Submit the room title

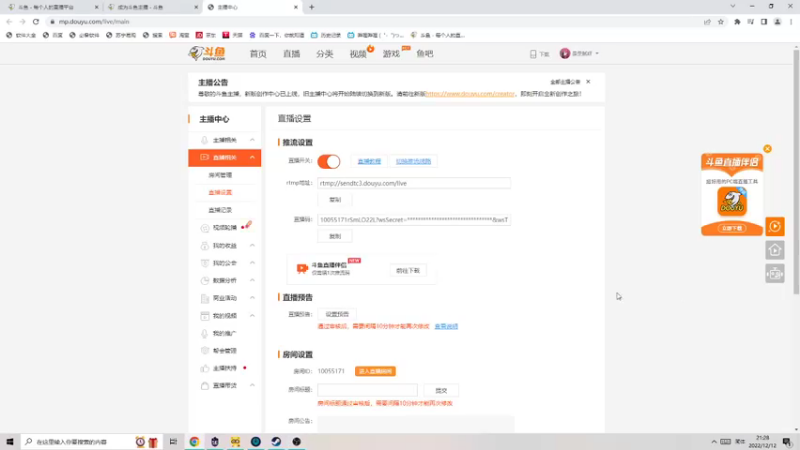pos(441,390)
